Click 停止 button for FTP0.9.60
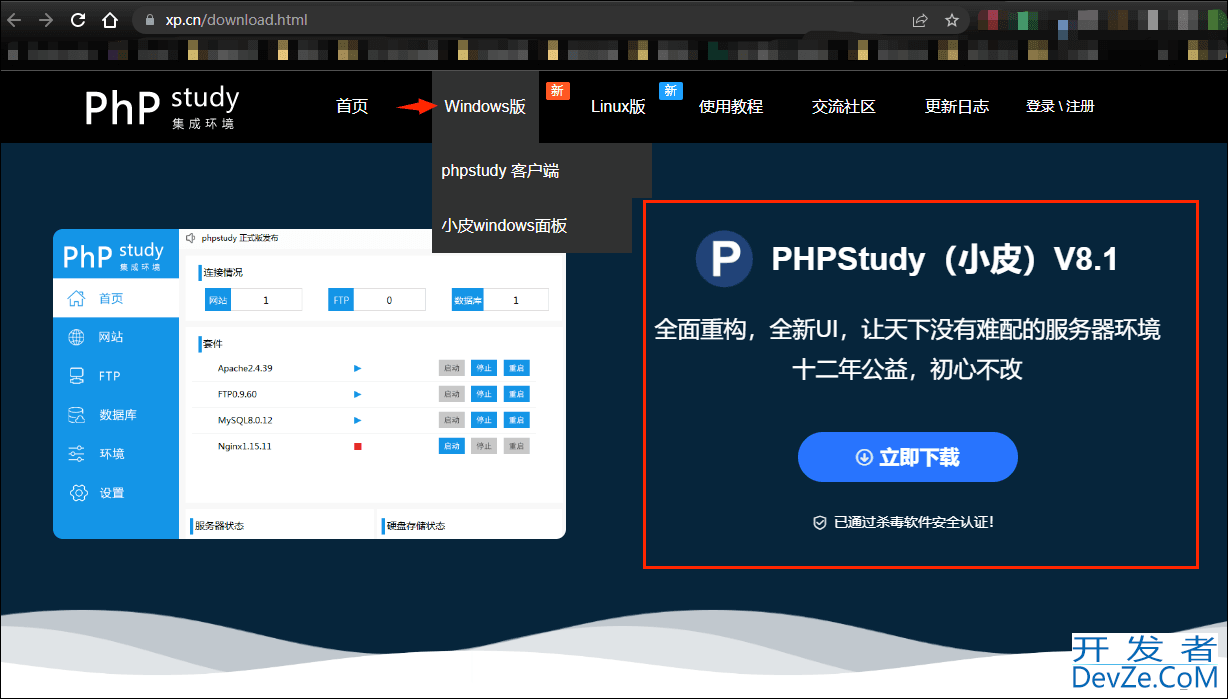1228x699 pixels. pyautogui.click(x=484, y=394)
